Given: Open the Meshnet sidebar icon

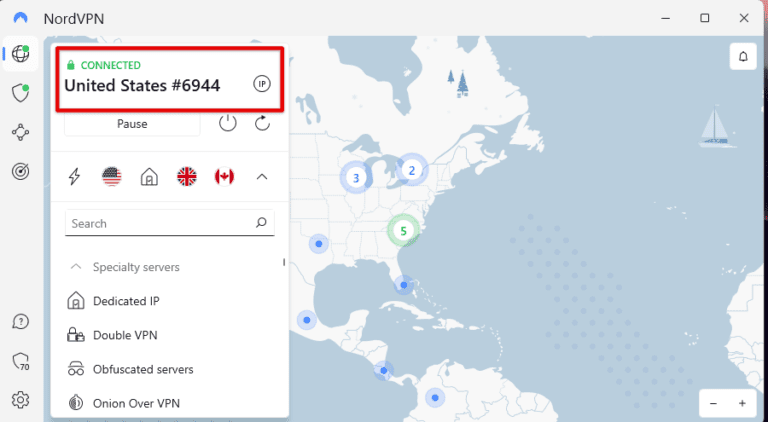Looking at the screenshot, I should coord(20,132).
